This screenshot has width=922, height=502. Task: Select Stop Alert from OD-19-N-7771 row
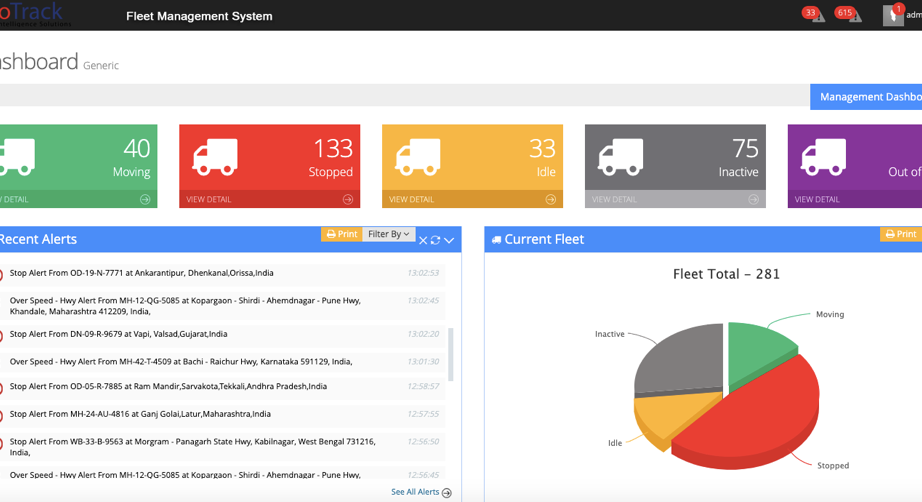pos(222,273)
